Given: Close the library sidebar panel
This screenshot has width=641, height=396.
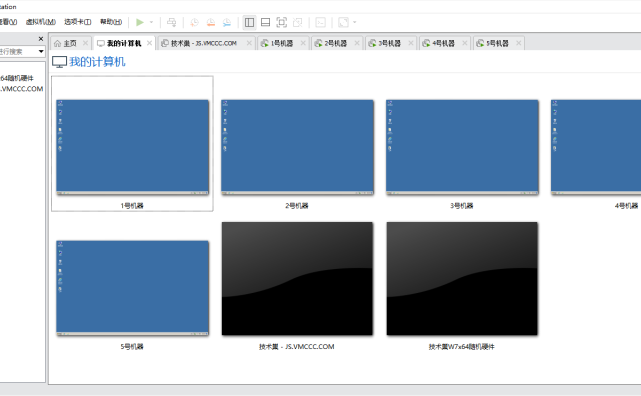Looking at the screenshot, I should tap(40, 39).
